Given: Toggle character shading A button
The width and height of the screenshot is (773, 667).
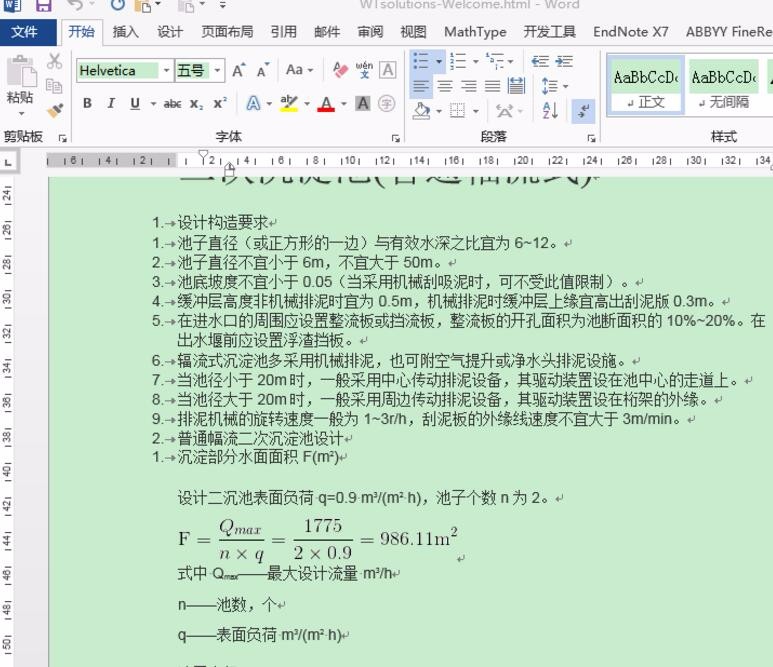Looking at the screenshot, I should [363, 104].
